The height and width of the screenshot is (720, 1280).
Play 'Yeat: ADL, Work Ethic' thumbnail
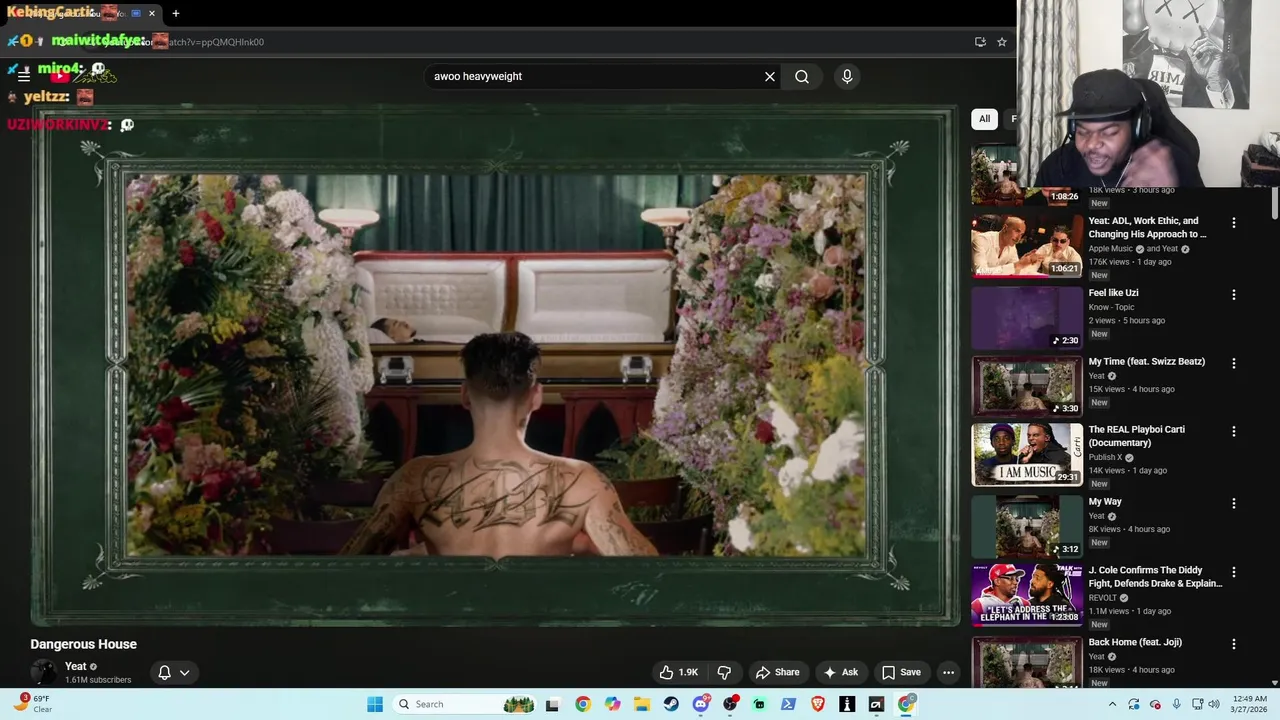tap(1027, 246)
